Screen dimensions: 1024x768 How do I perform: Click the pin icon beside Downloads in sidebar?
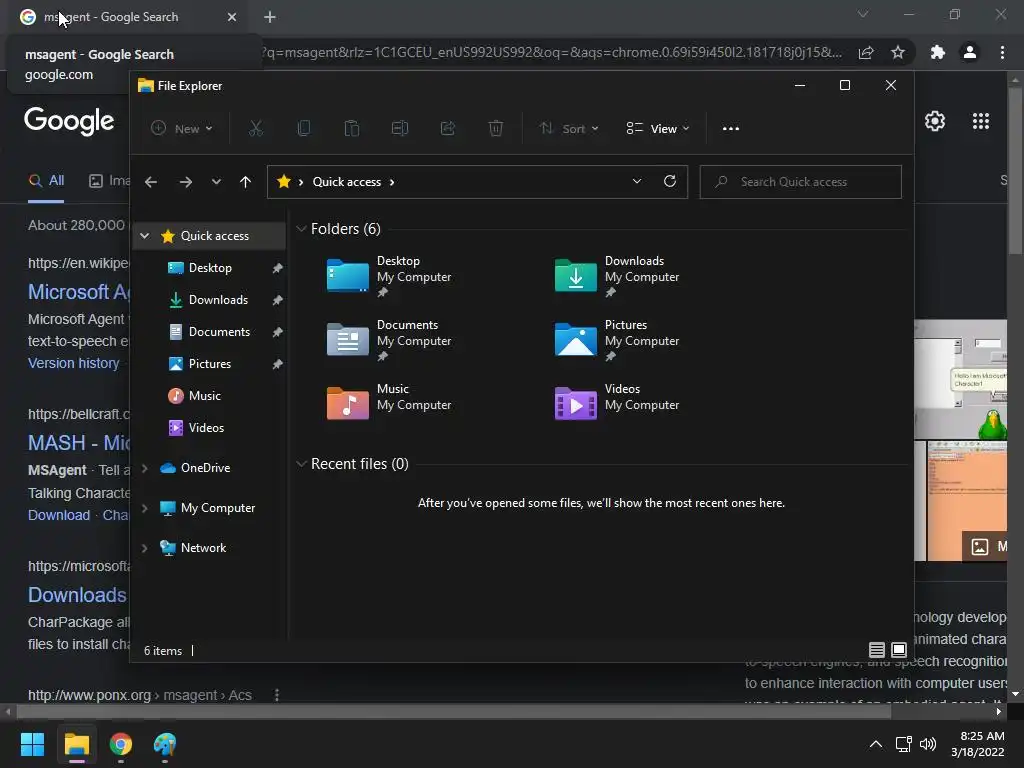pos(278,300)
